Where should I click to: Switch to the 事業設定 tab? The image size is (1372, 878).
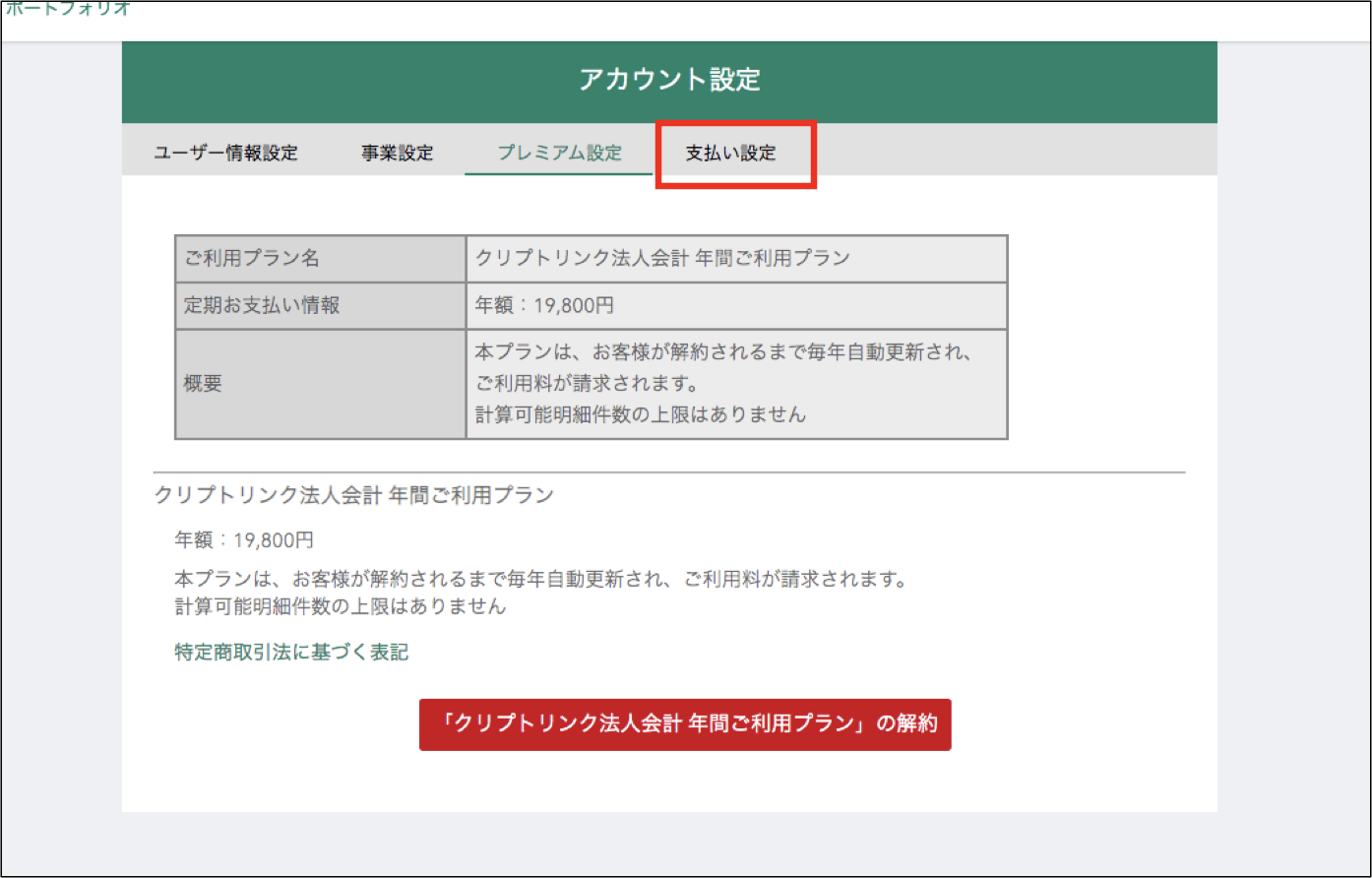[x=397, y=154]
